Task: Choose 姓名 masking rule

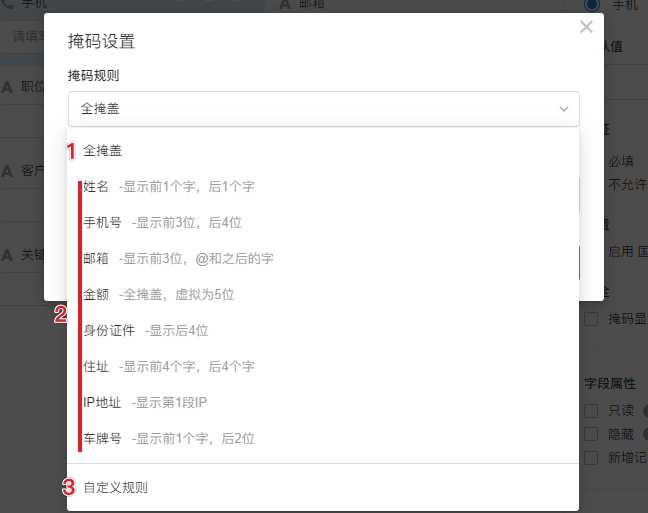Action: click(x=323, y=186)
